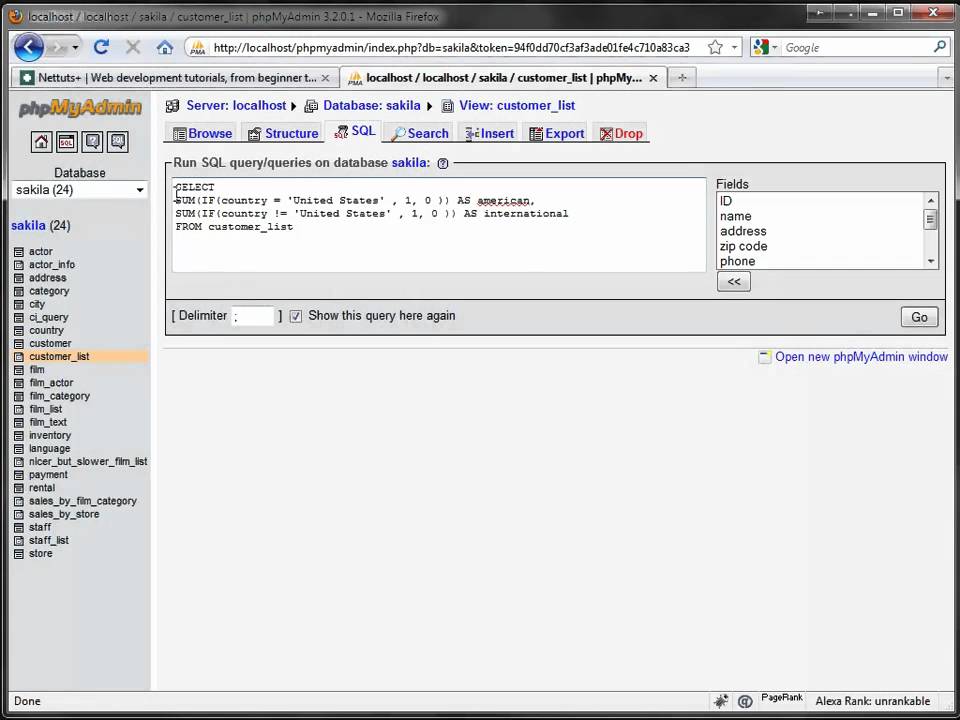Open phpMyAdmin documentation icon
Screen dimensions: 960x720
click(x=92, y=142)
